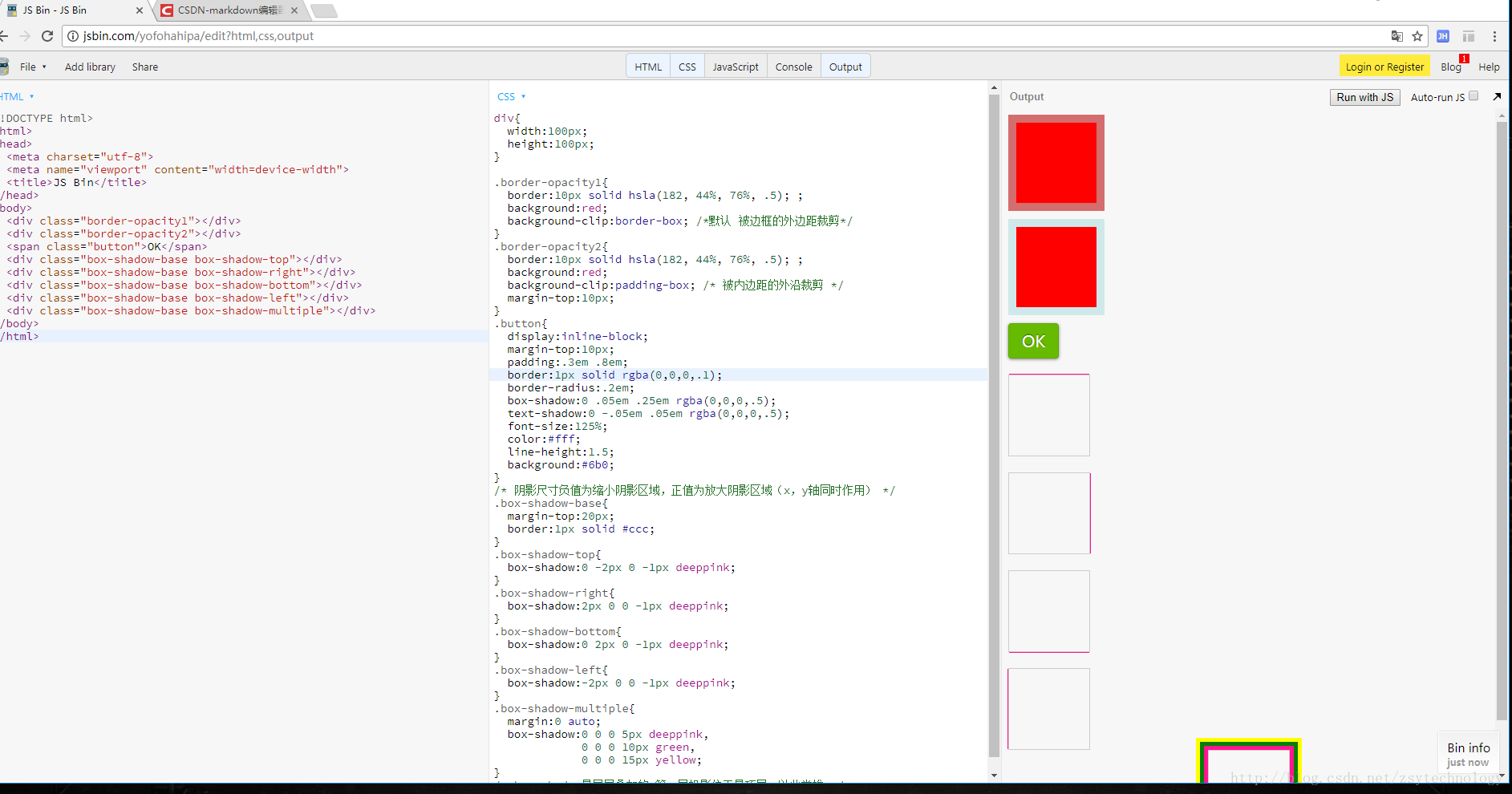Image resolution: width=1512 pixels, height=794 pixels.
Task: Click the Output panel heading label
Action: point(1027,96)
